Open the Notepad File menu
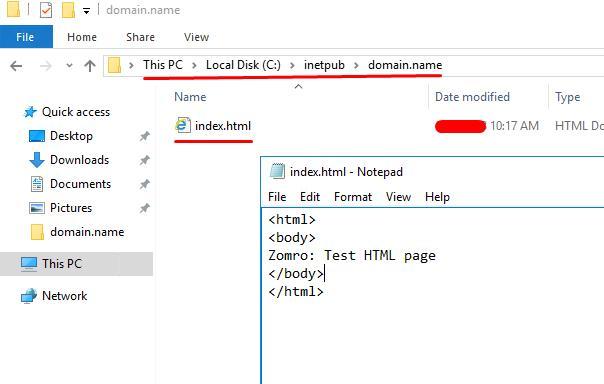The width and height of the screenshot is (604, 384). click(277, 197)
